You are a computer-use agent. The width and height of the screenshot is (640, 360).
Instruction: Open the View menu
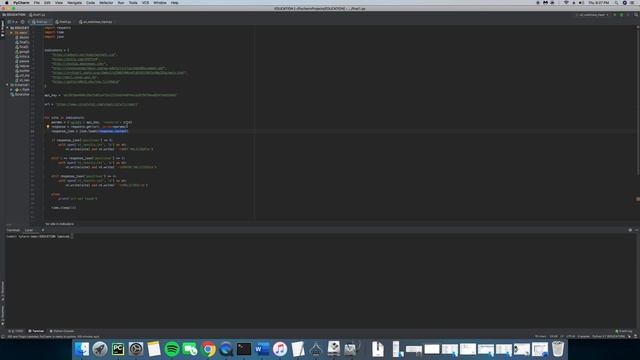click(x=59, y=2)
